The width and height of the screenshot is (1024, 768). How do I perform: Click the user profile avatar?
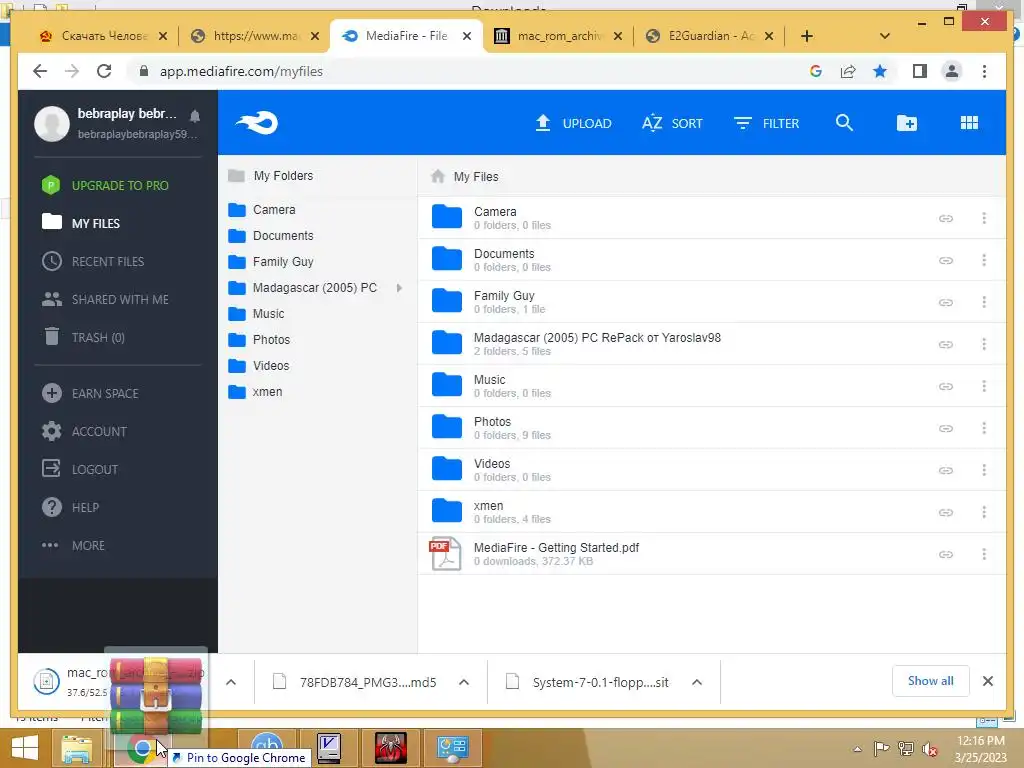click(x=52, y=123)
